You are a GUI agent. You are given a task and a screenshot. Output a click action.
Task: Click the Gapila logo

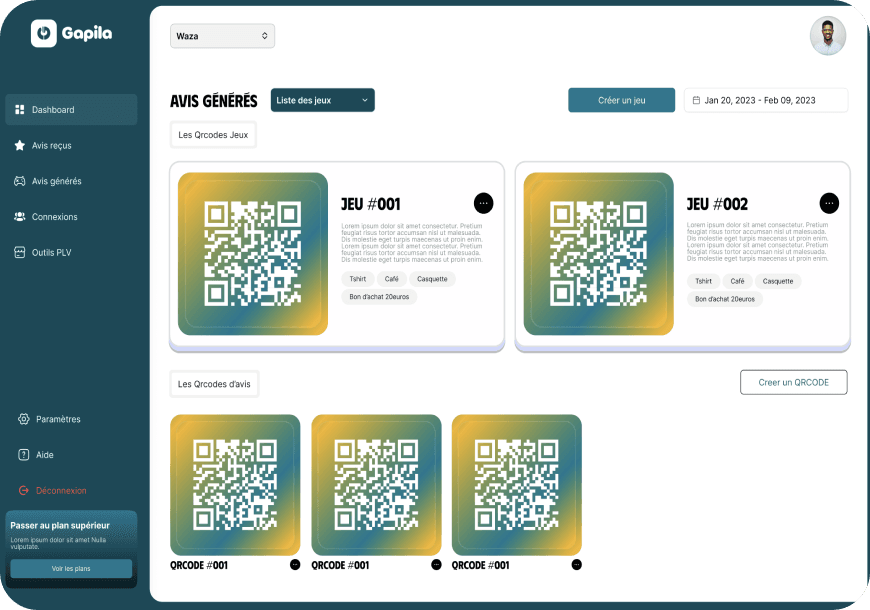point(72,33)
